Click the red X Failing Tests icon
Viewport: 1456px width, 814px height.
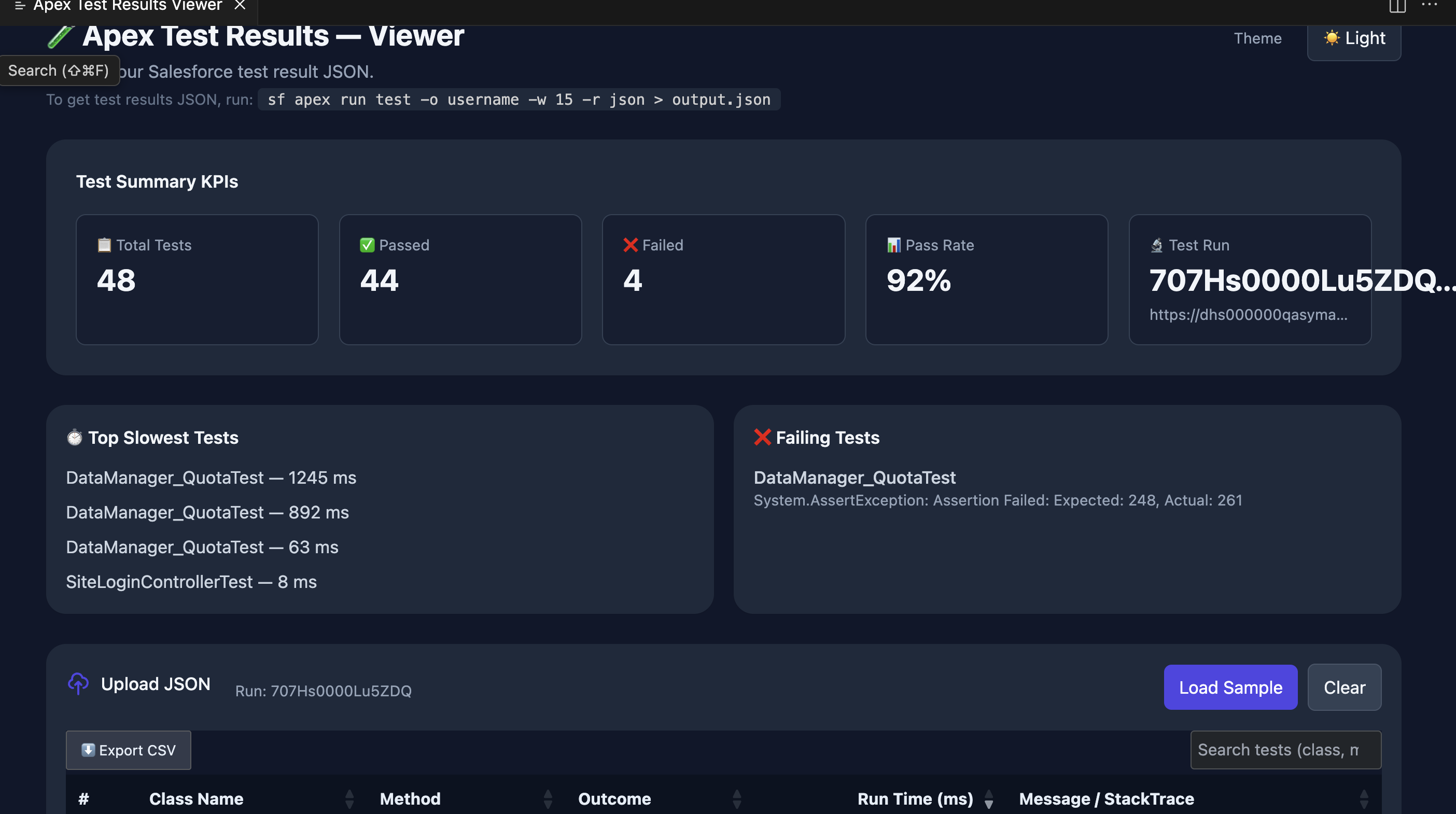pos(762,437)
